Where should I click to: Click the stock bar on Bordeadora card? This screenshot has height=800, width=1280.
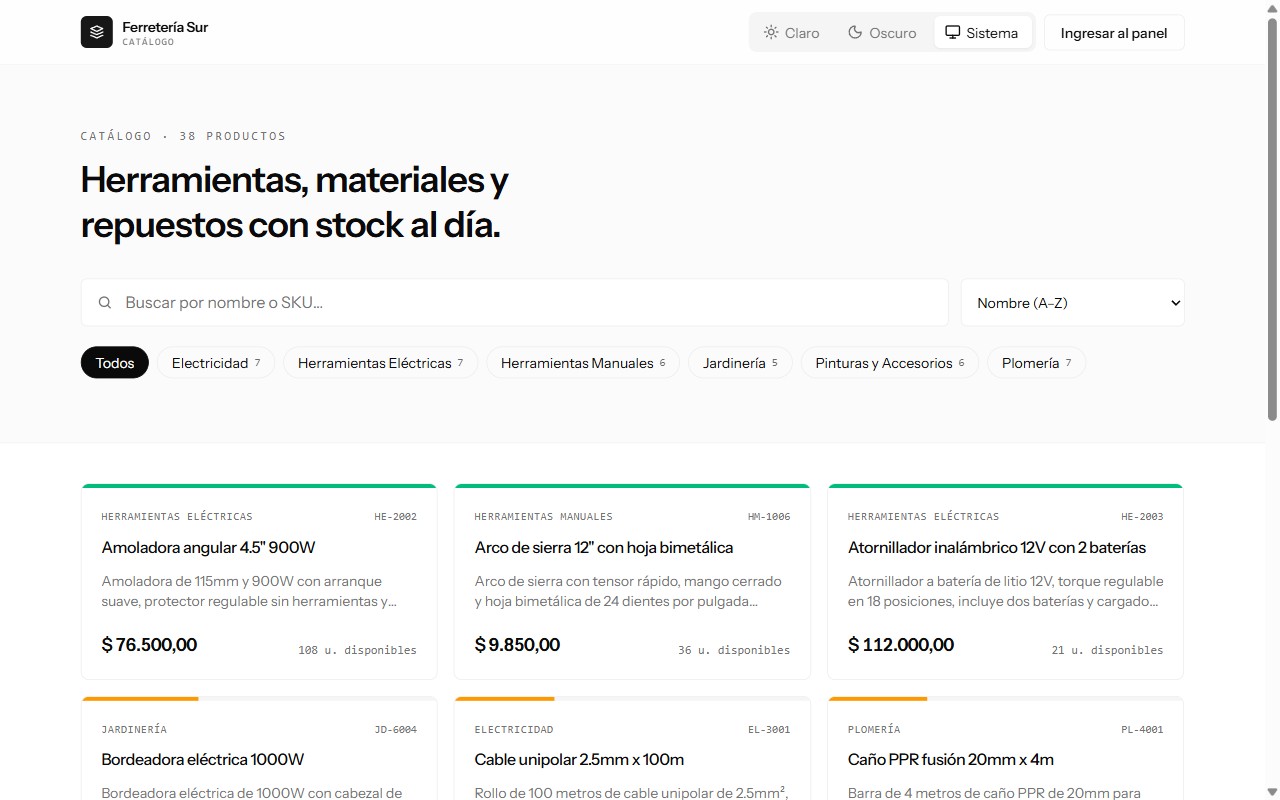(x=259, y=698)
